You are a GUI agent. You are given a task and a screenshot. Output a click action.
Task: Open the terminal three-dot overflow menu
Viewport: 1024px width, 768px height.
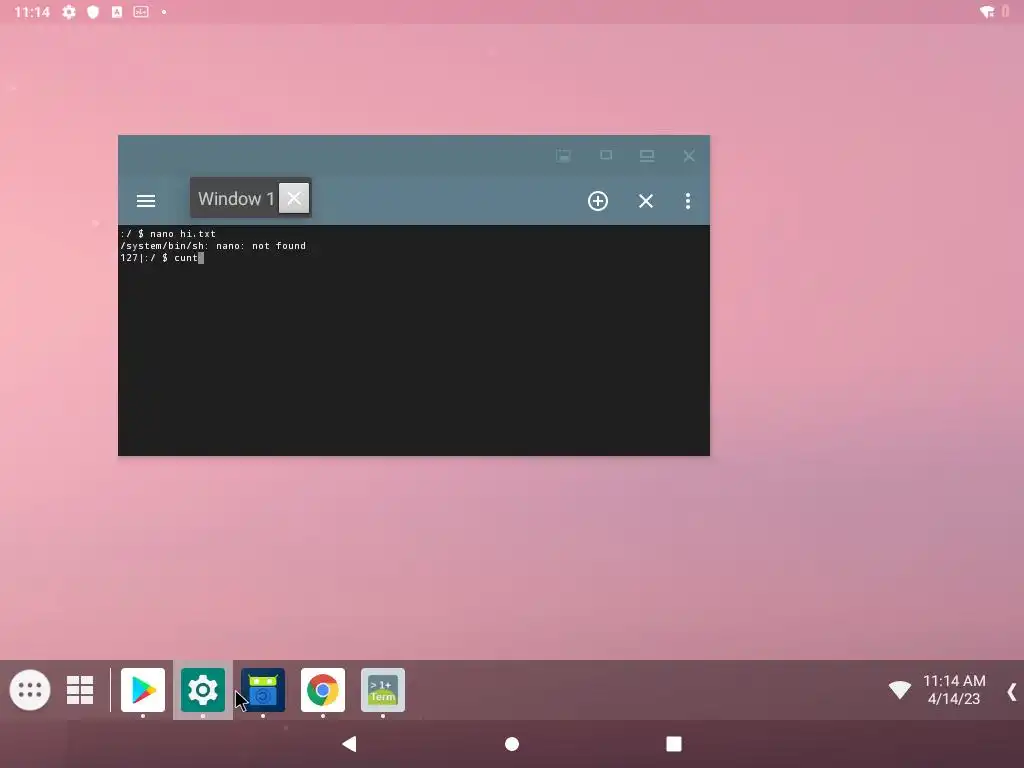point(688,200)
